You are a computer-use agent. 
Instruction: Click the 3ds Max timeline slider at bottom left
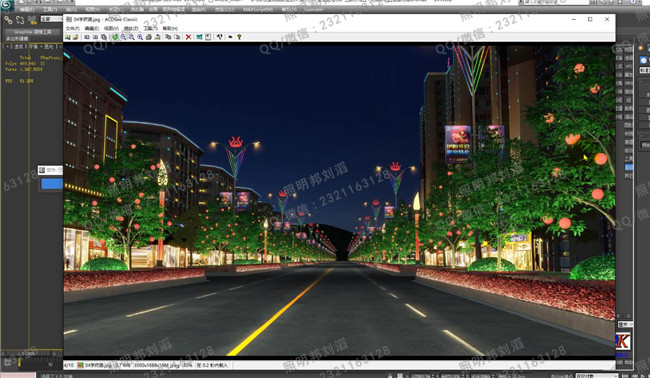coord(28,354)
